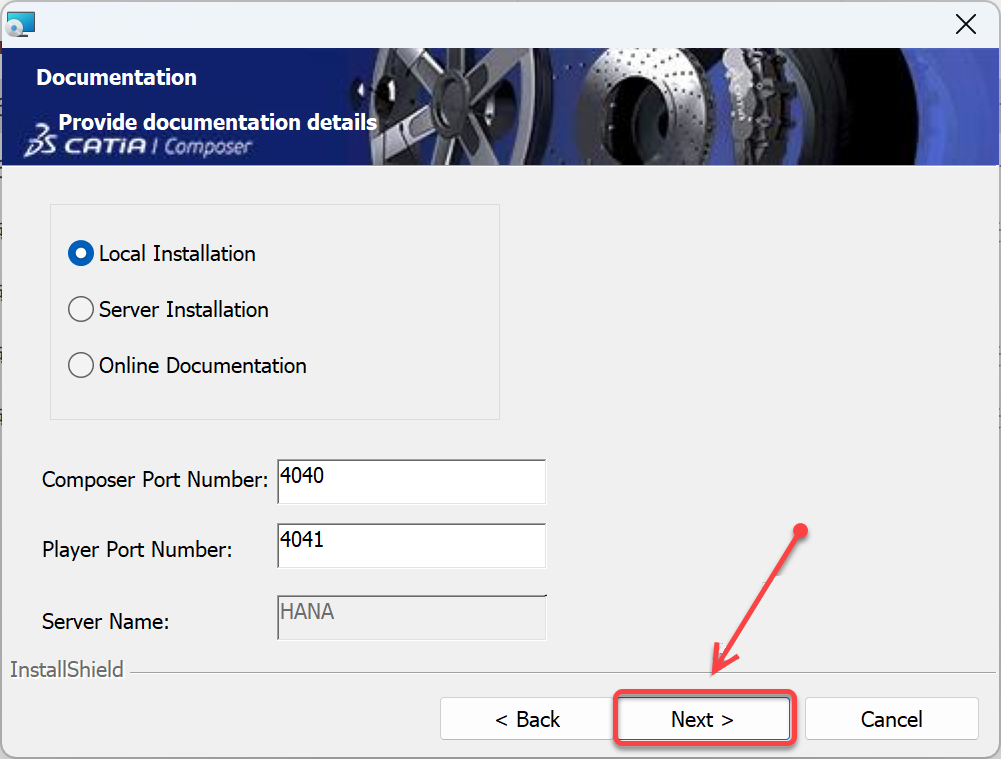Click the Documentation heading text

coord(116,77)
